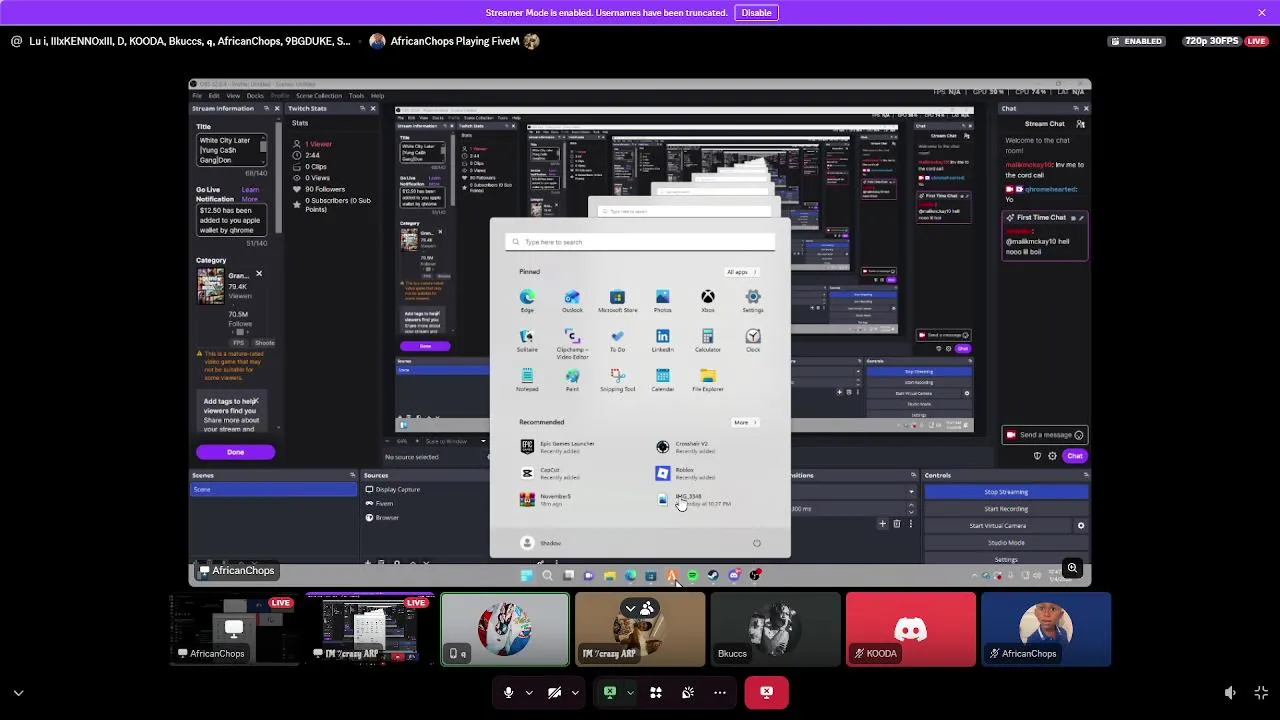Click Stop Streaming in OBS Controls
The image size is (1280, 720).
point(1005,492)
